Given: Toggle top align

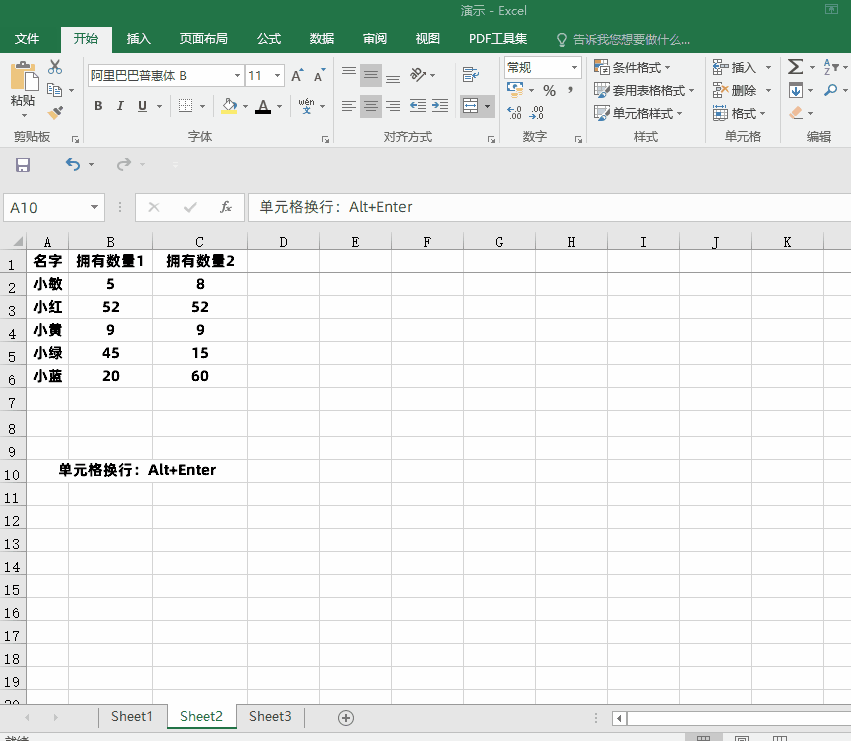Looking at the screenshot, I should 349,75.
